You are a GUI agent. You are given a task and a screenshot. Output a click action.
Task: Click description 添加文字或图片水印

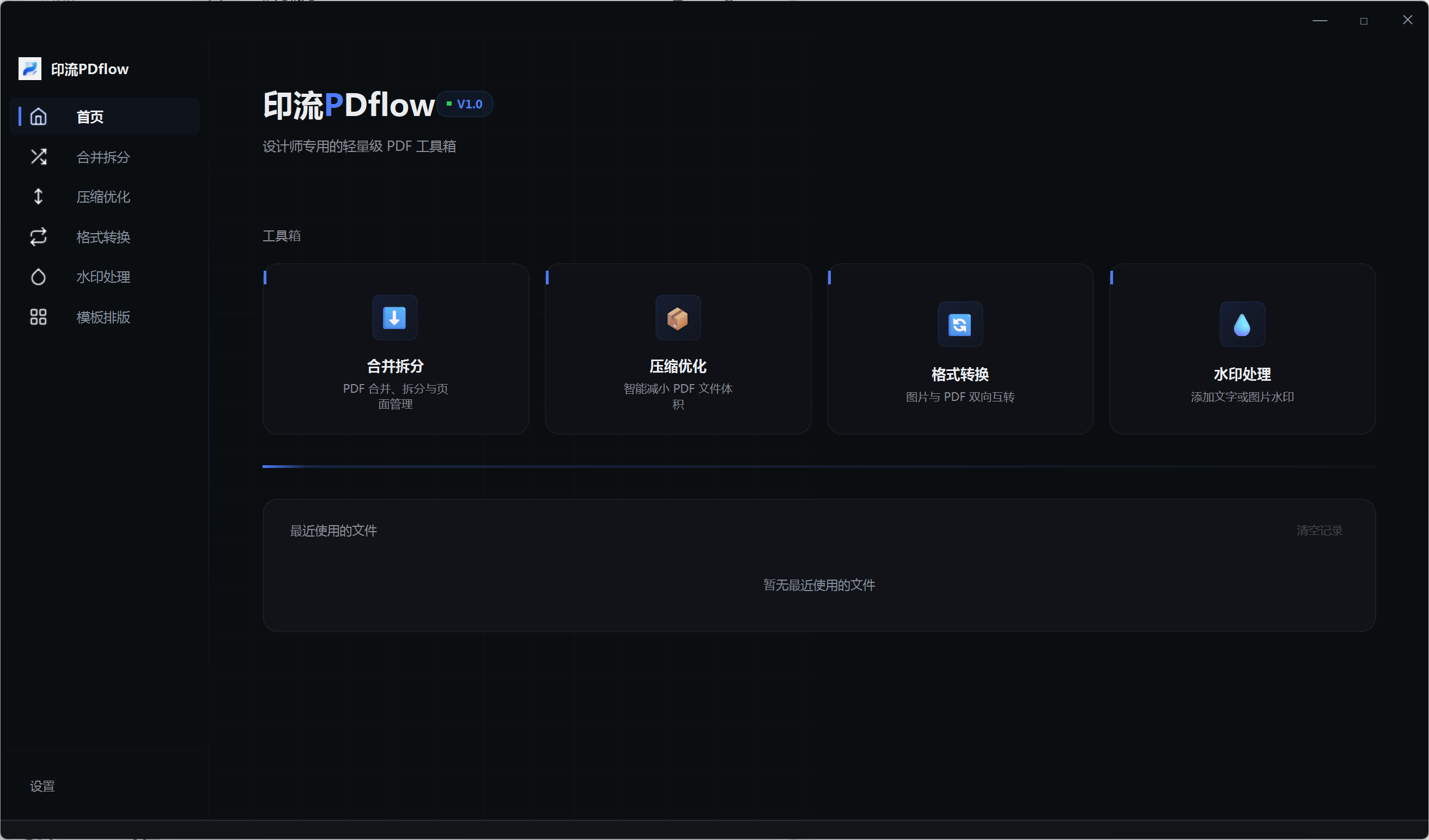[x=1242, y=397]
